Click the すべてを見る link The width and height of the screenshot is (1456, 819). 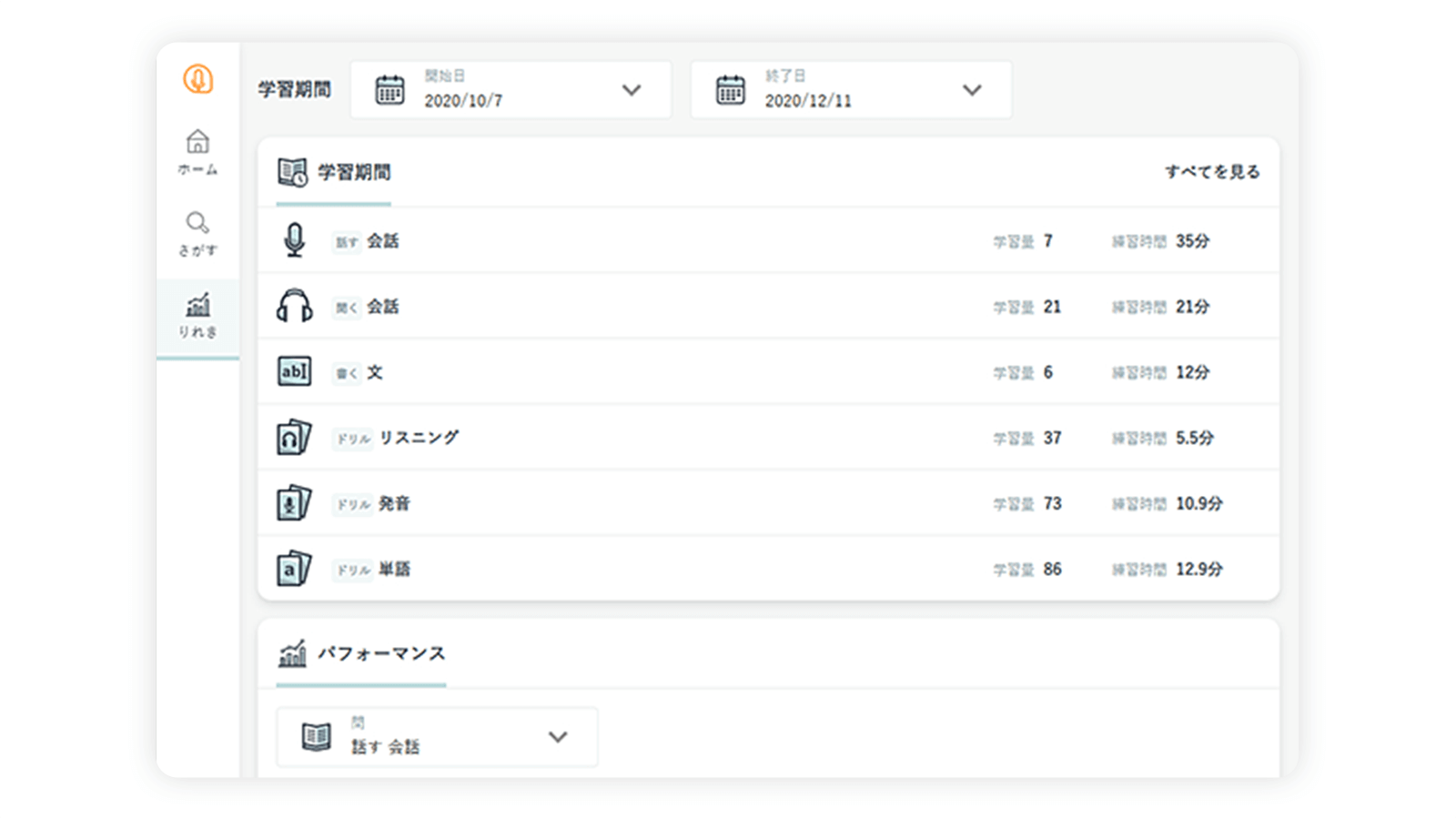tap(1214, 171)
